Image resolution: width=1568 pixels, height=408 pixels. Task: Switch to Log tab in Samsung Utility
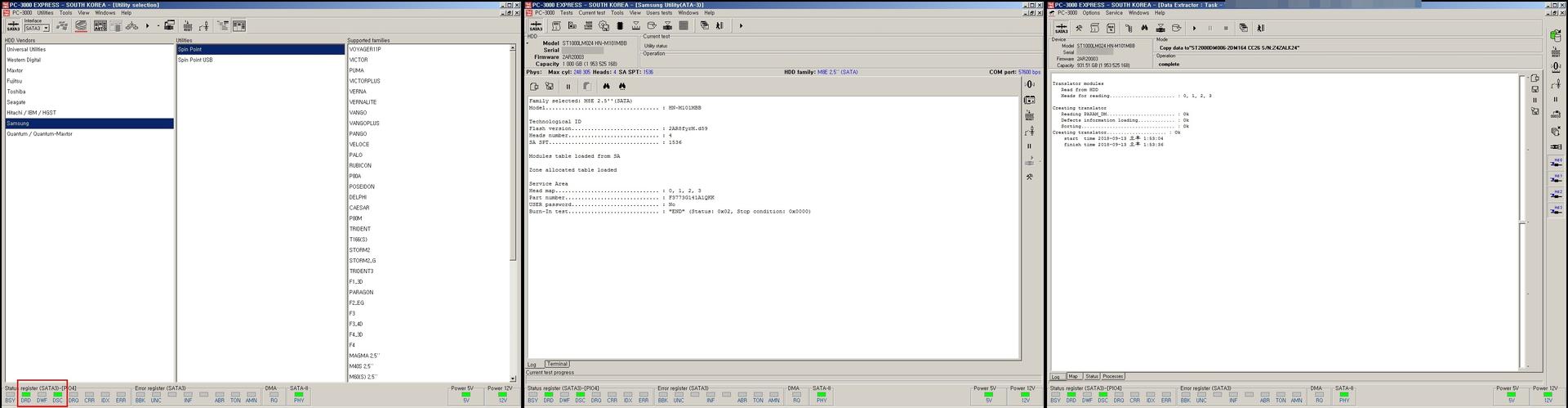click(x=532, y=364)
